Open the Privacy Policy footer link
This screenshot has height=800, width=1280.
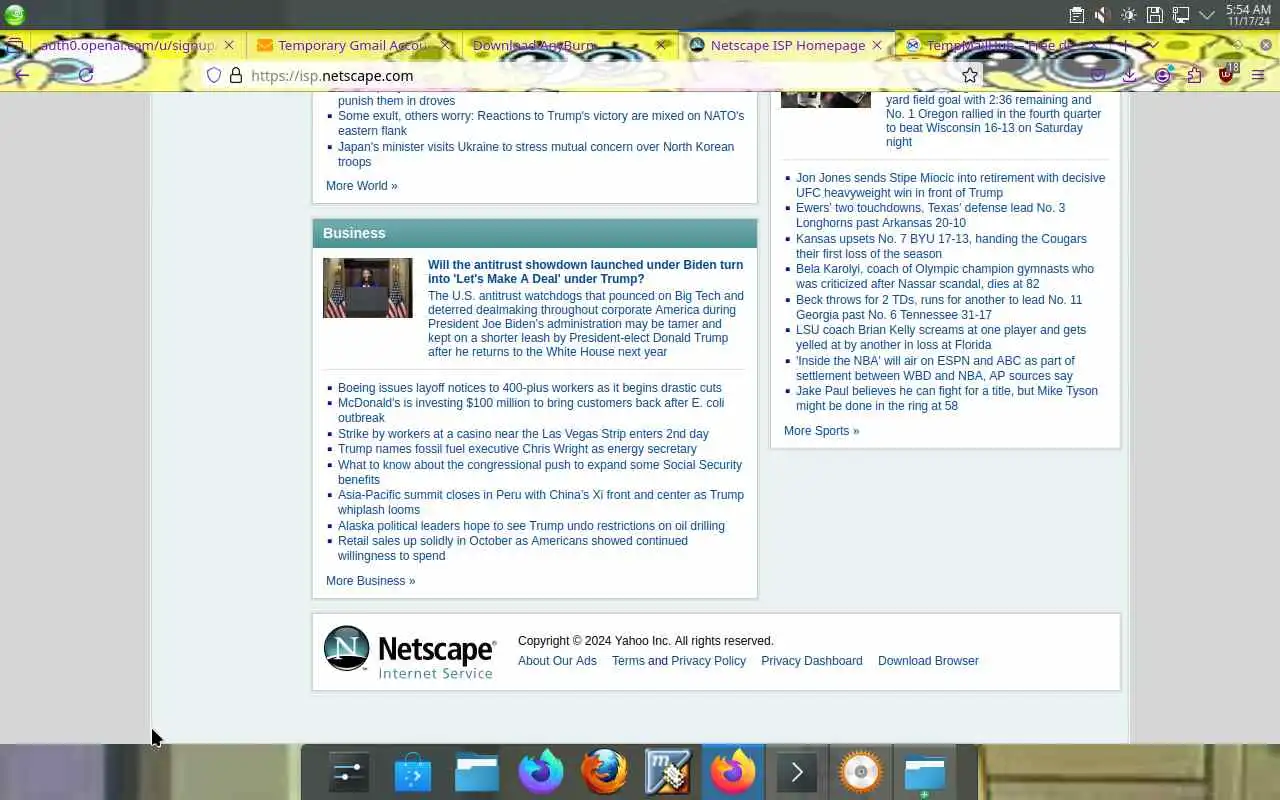click(708, 660)
